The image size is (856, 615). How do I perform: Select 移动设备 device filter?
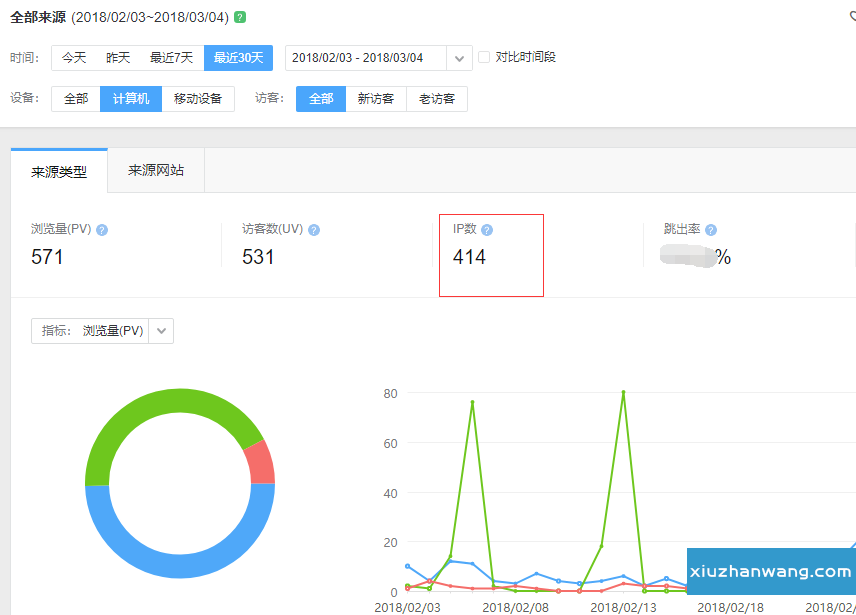pyautogui.click(x=198, y=99)
